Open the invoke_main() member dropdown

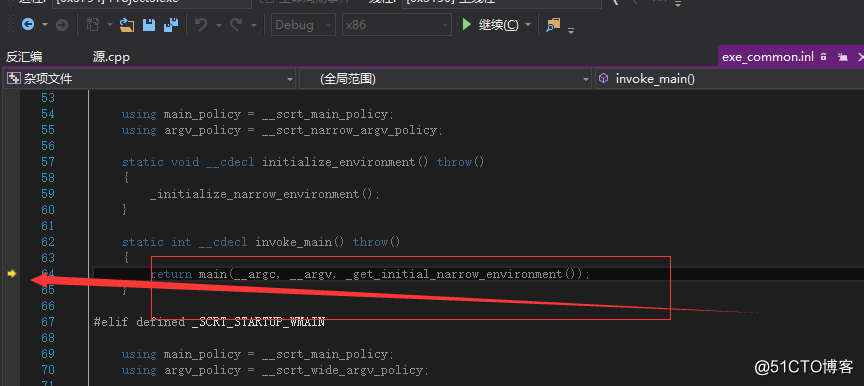pyautogui.click(x=729, y=79)
